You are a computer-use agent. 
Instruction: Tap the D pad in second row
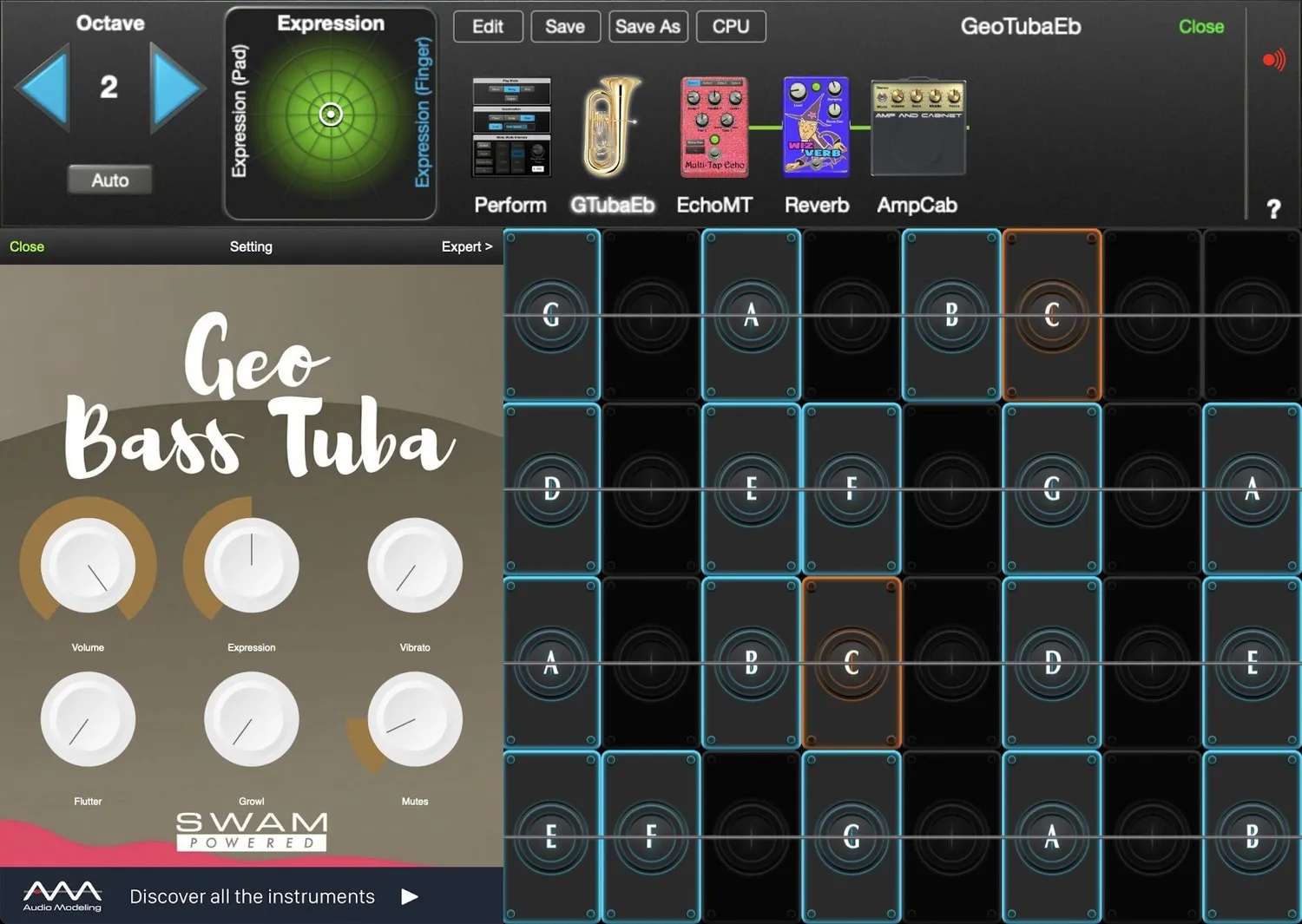click(551, 489)
